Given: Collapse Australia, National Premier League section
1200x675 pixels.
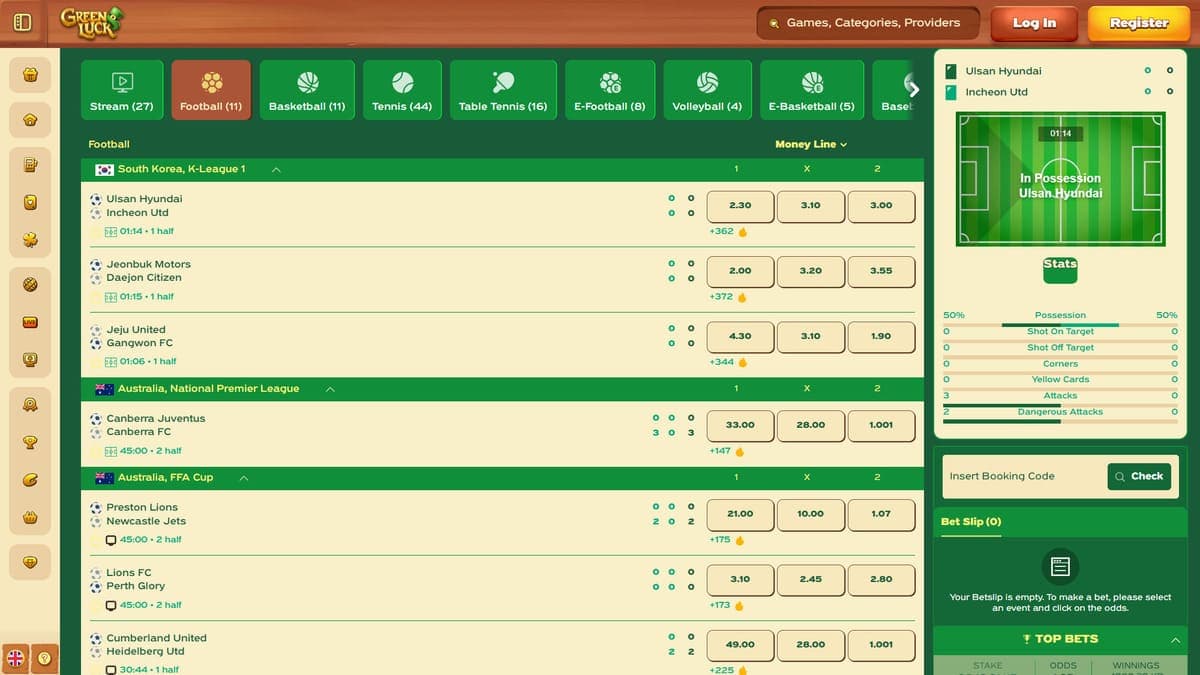Looking at the screenshot, I should click(330, 389).
